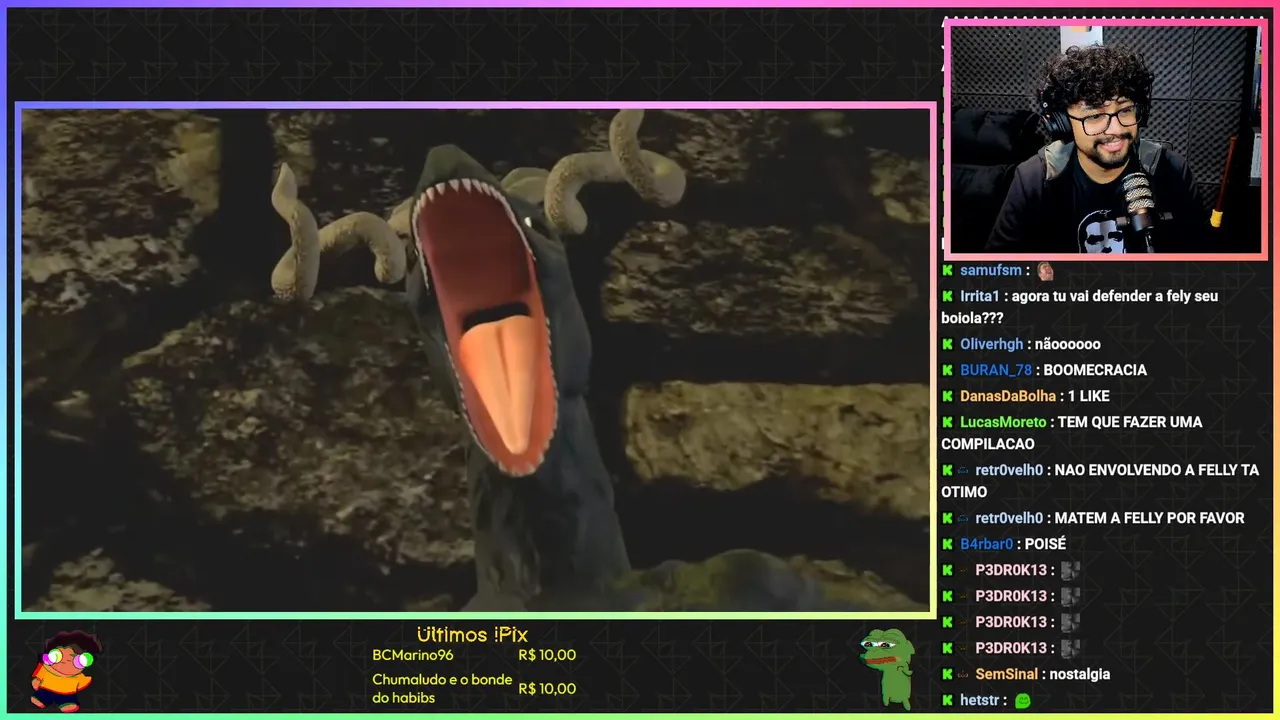Image resolution: width=1280 pixels, height=720 pixels.
Task: Open Oliverhgh's profile from chat
Action: [994, 344]
